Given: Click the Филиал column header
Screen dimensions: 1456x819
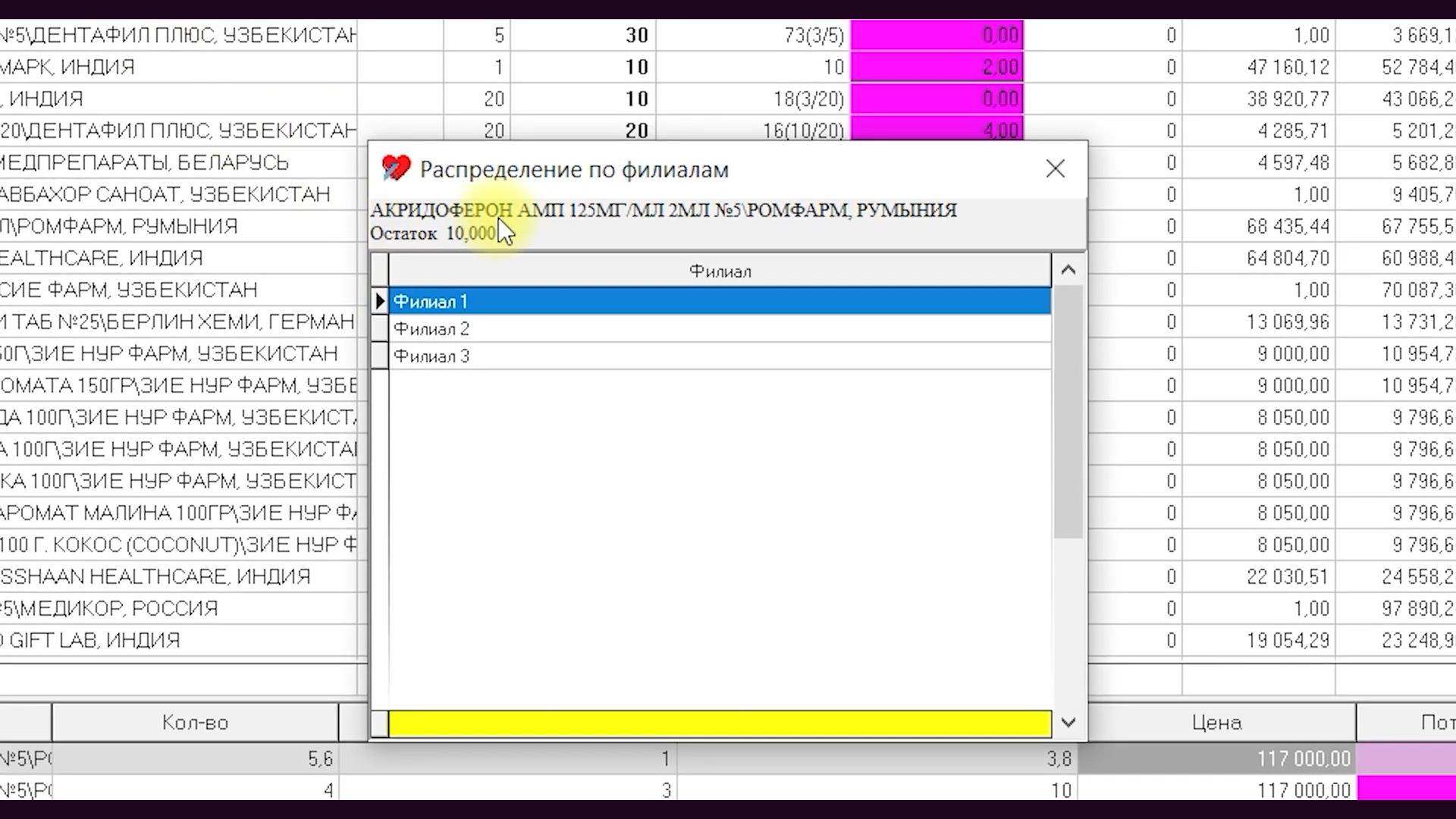Looking at the screenshot, I should (719, 271).
